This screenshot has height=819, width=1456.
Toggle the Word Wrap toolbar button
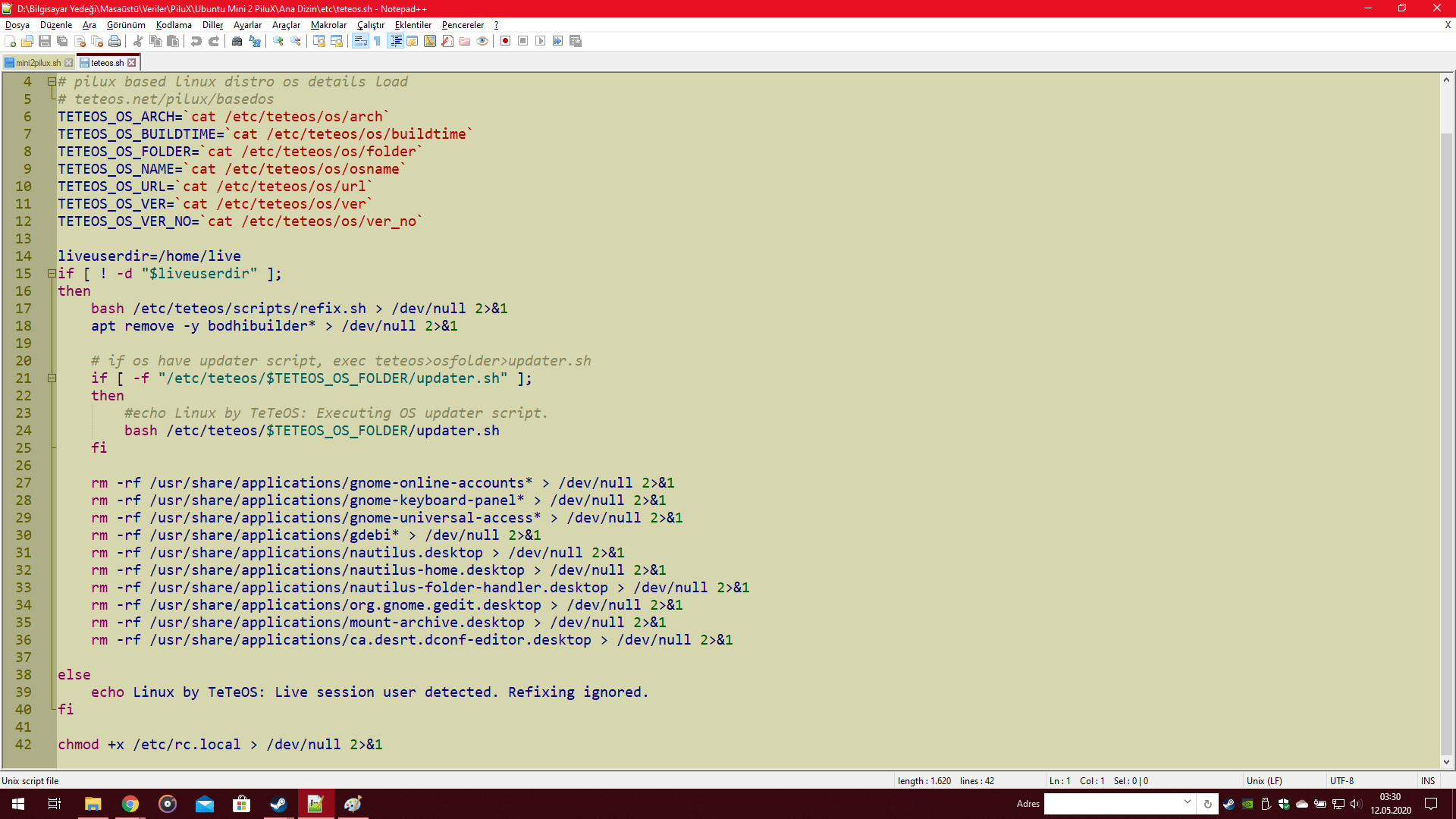359,41
